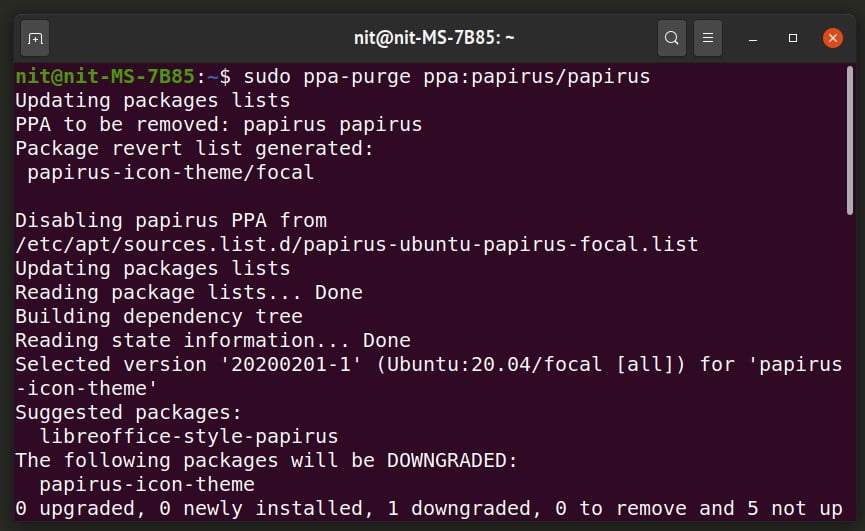This screenshot has height=531, width=865.
Task: Click 'The following packages will be DOWNGRADED:'
Action: [x=266, y=460]
